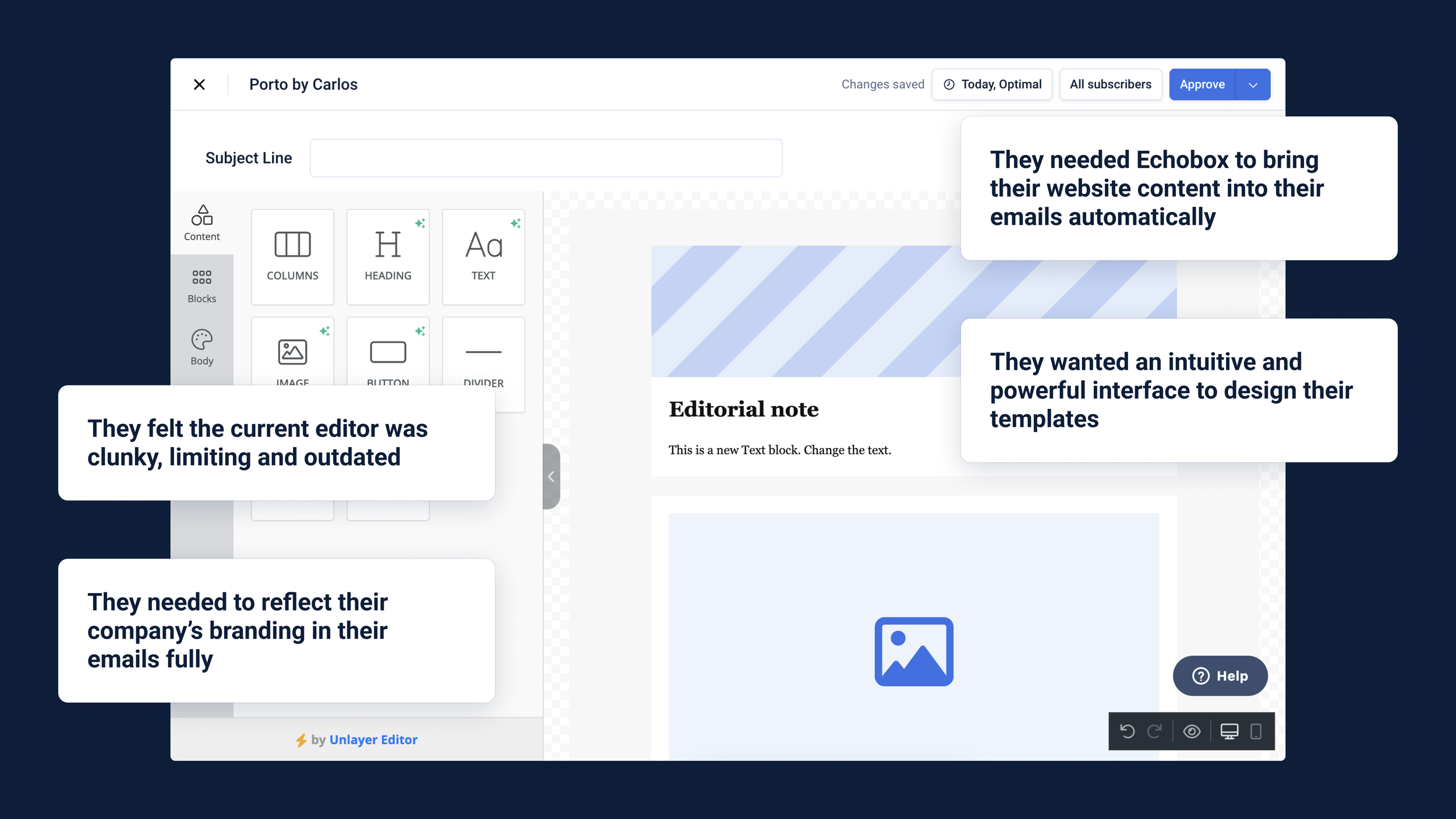Viewport: 1456px width, 819px height.
Task: Select the Text content block
Action: [x=483, y=256]
